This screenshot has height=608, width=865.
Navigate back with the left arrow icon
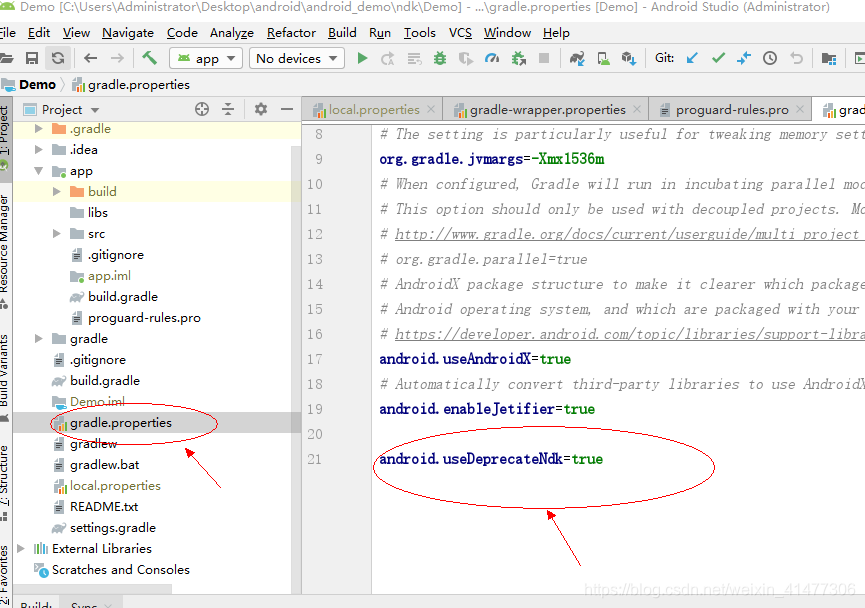90,58
